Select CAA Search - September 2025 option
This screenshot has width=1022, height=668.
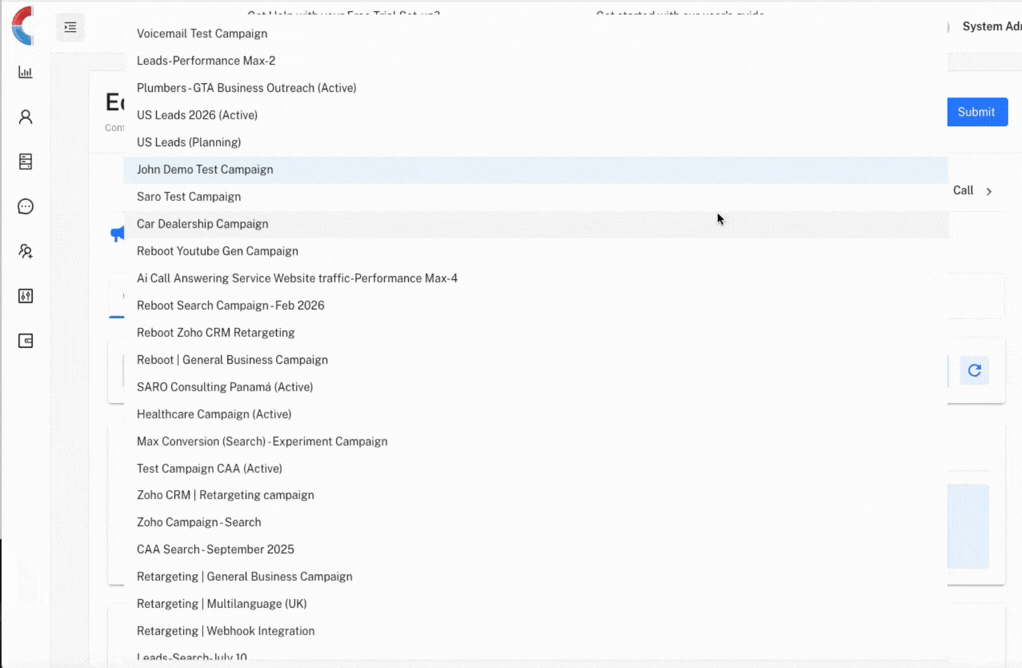click(x=215, y=550)
